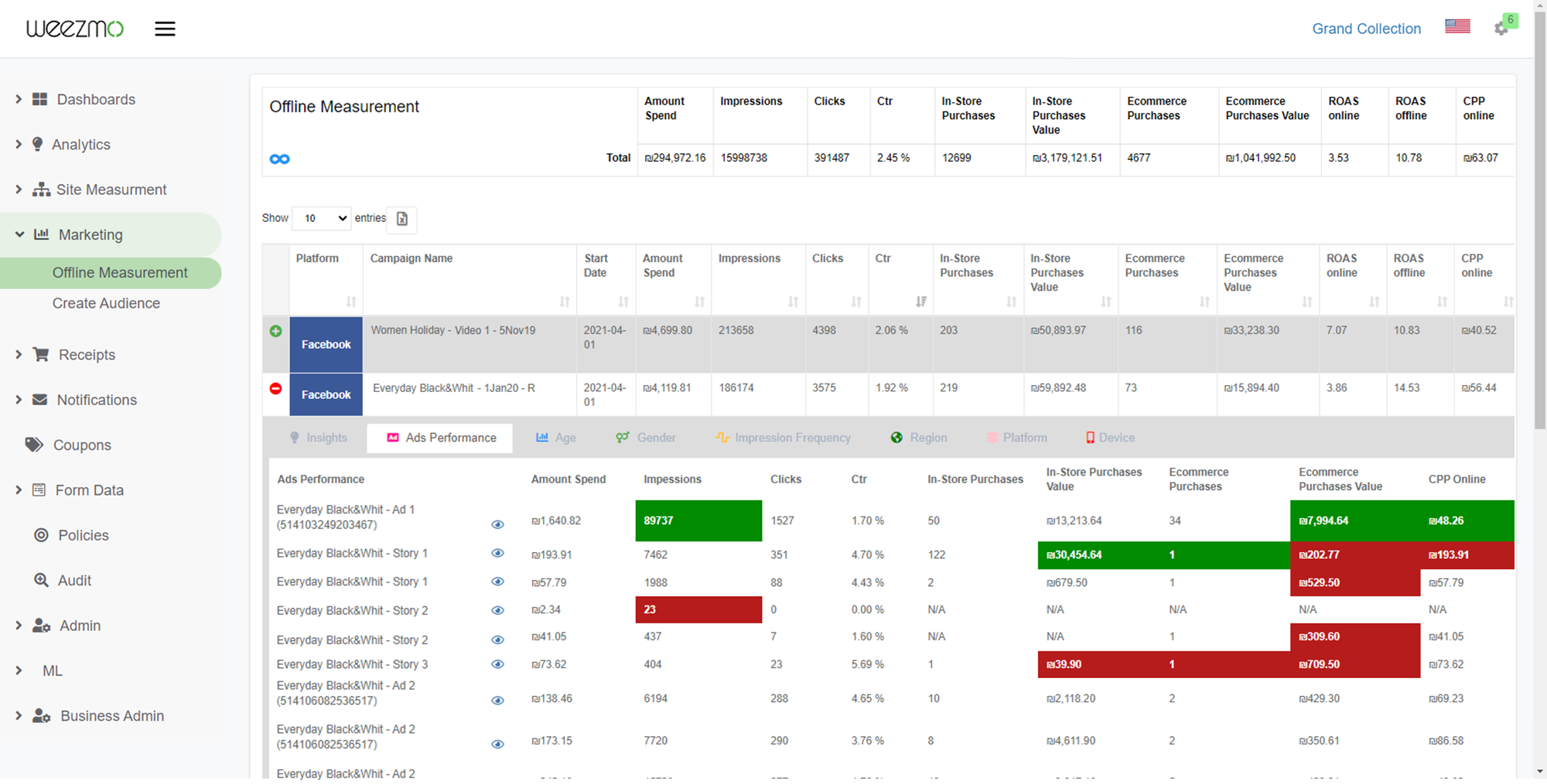
Task: Select Create Audience in the Marketing menu
Action: point(106,303)
